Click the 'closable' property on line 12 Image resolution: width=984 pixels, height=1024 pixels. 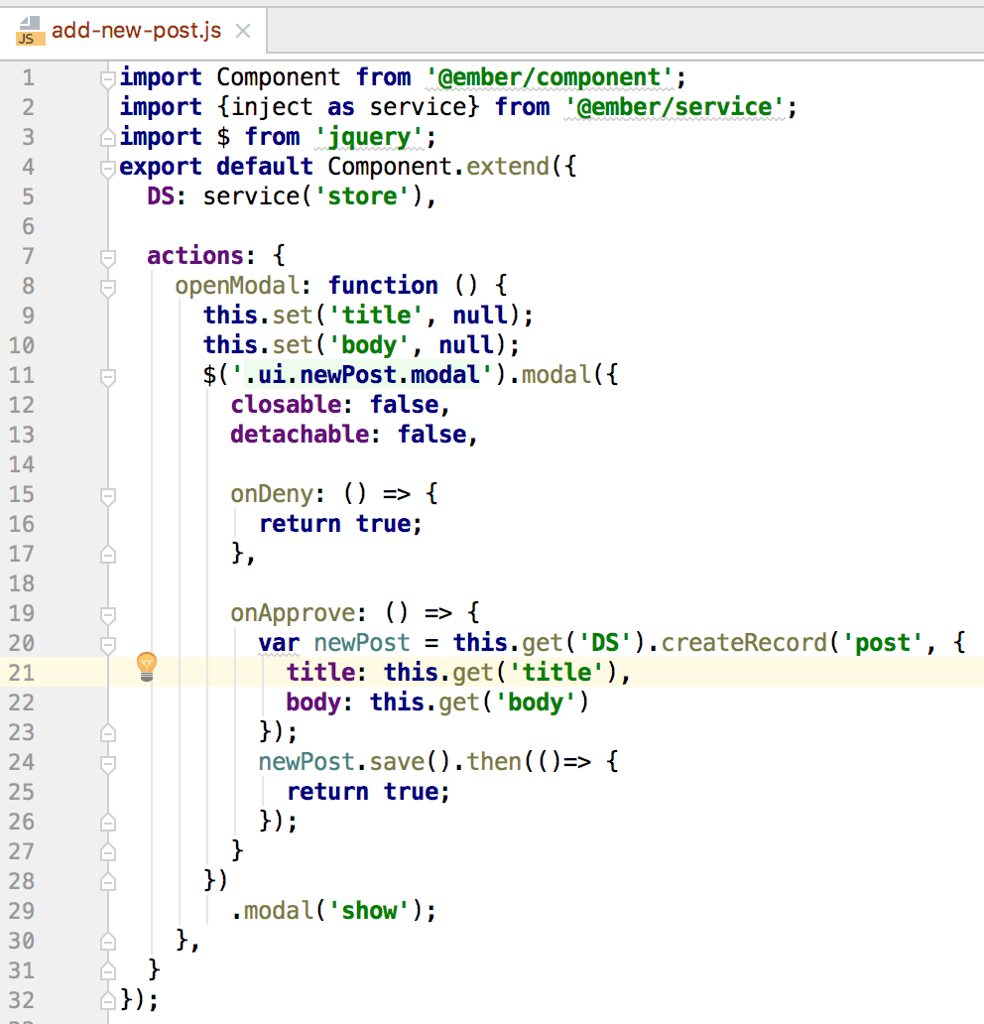click(x=285, y=405)
